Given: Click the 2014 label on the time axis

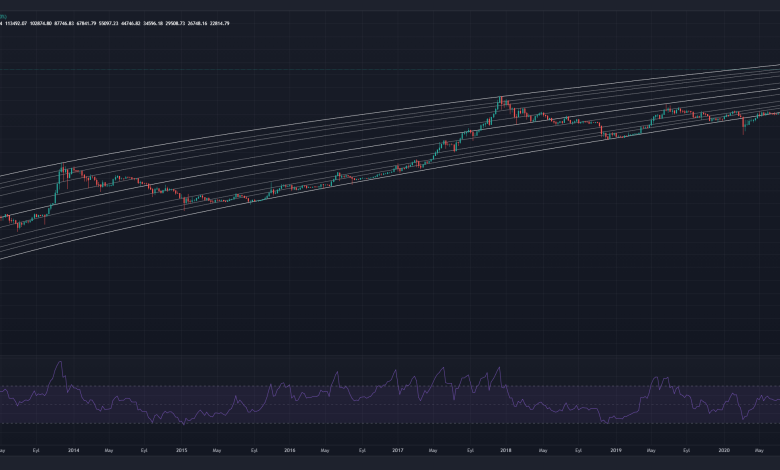Looking at the screenshot, I should point(73,451).
